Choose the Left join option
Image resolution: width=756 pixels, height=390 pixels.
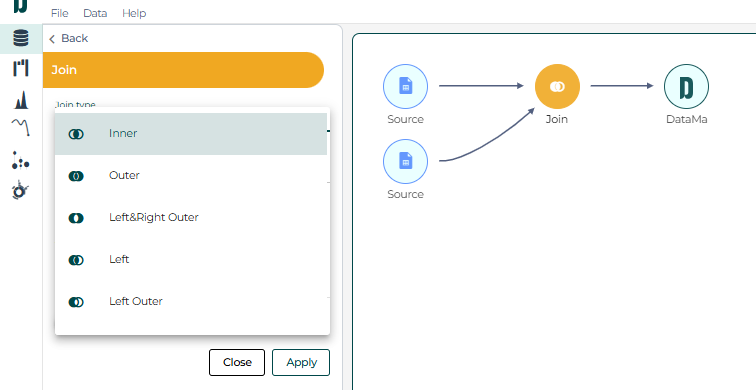pos(191,259)
